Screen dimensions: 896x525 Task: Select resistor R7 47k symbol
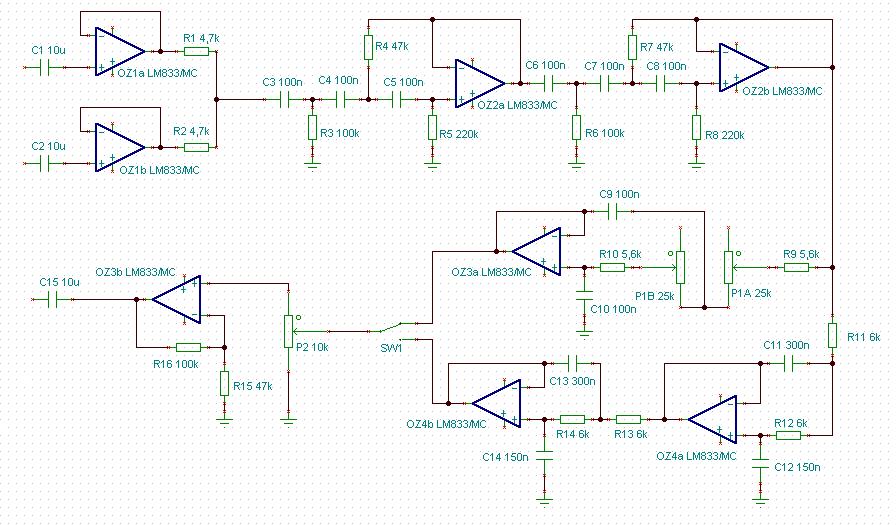[632, 47]
